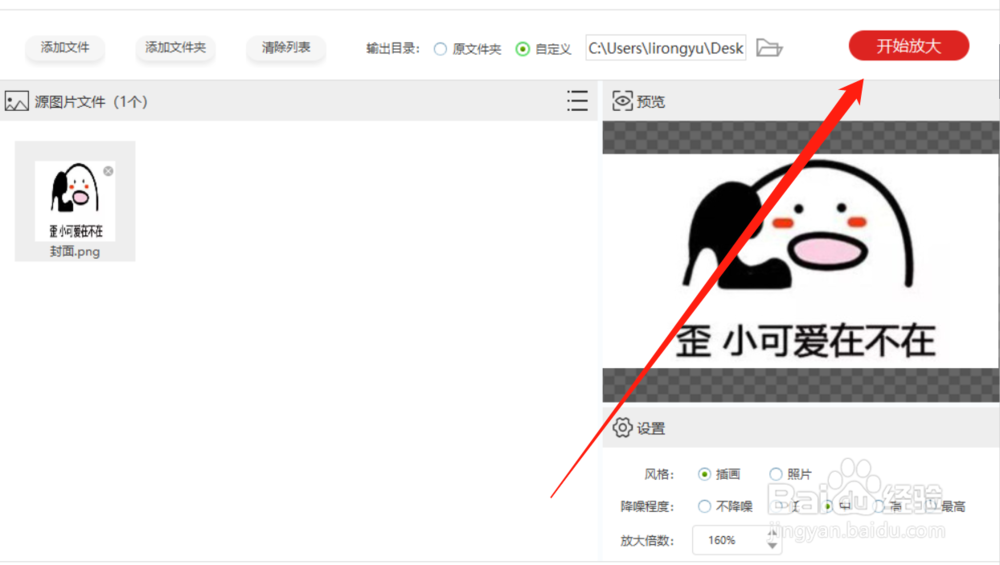Click the preview image of the cartoon
Screen dimensions: 1000x565
[800, 261]
